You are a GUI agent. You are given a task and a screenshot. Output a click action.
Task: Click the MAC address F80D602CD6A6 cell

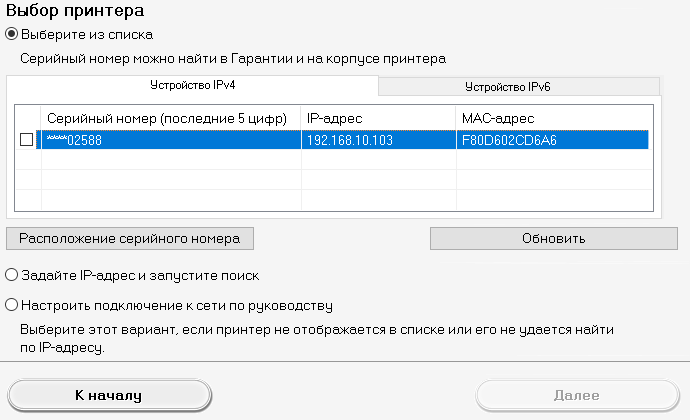(550, 141)
